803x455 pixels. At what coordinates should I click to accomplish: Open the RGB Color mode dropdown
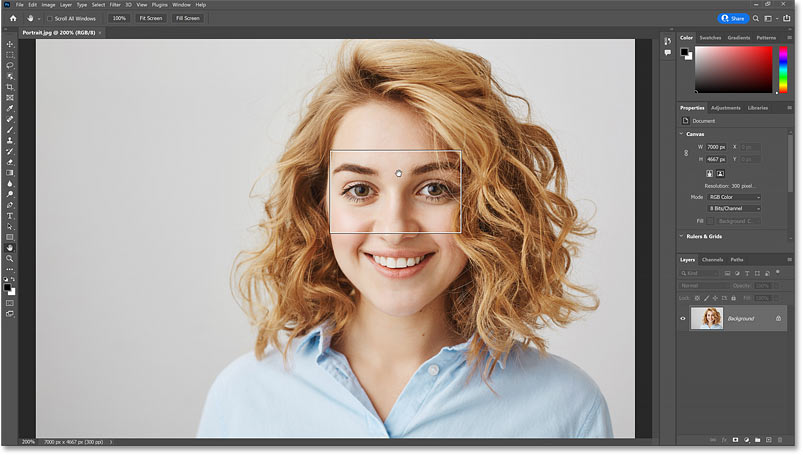734,197
